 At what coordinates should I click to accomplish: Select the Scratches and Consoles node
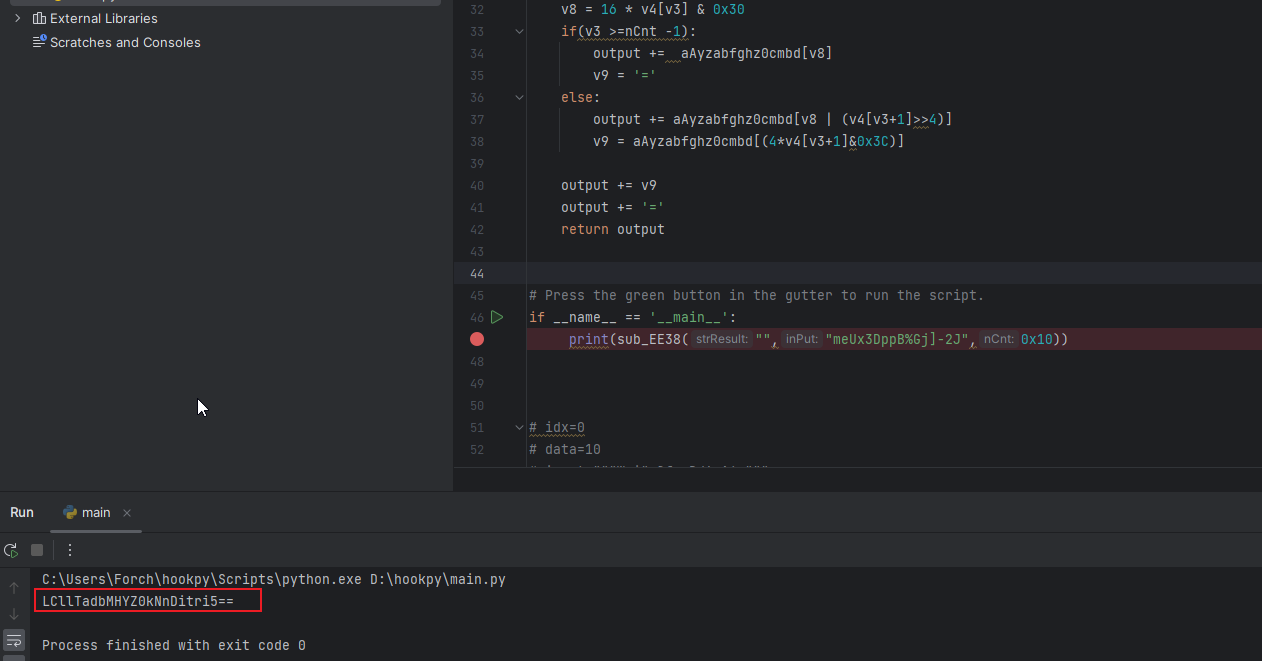coord(125,42)
